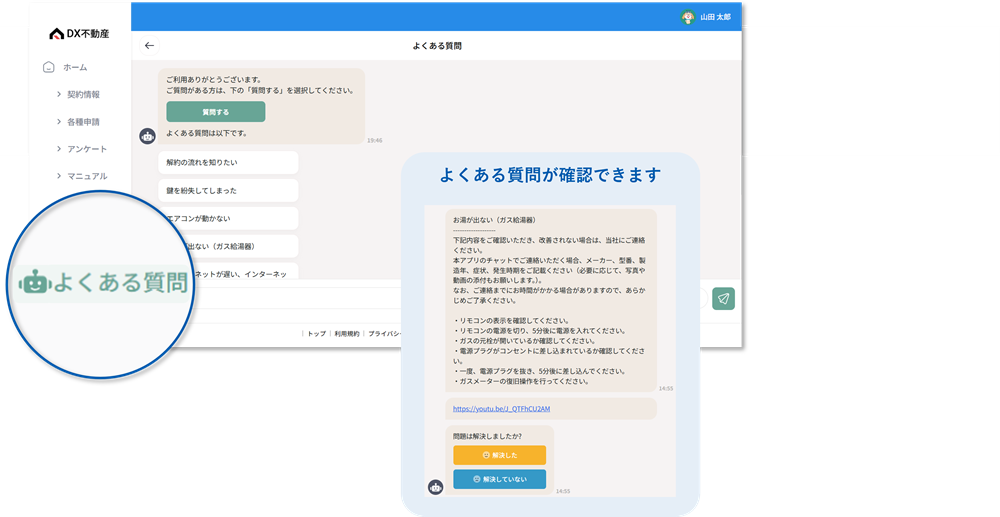Open the youtu.be video link
The width and height of the screenshot is (1000, 517).
pos(501,409)
